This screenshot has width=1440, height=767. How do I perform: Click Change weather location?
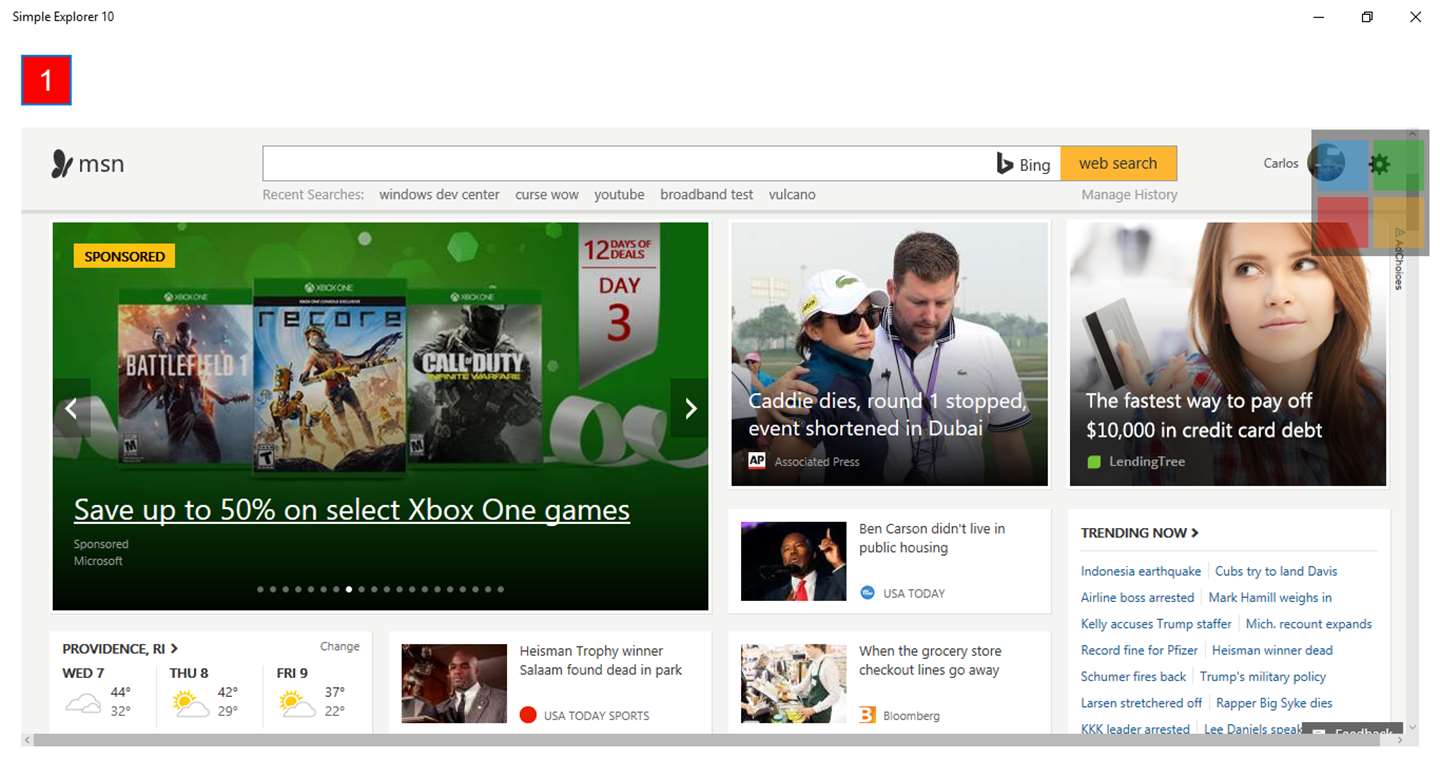click(x=340, y=647)
